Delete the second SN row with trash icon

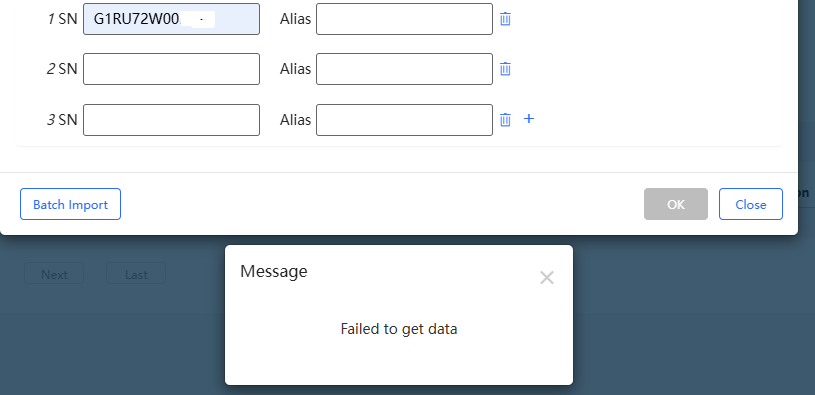(505, 69)
